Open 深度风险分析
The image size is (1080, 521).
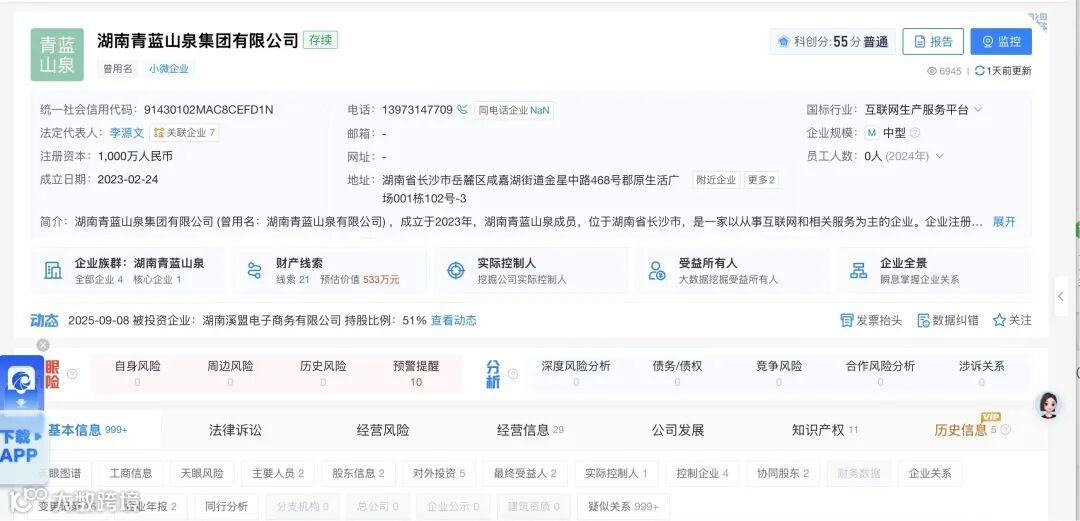576,374
